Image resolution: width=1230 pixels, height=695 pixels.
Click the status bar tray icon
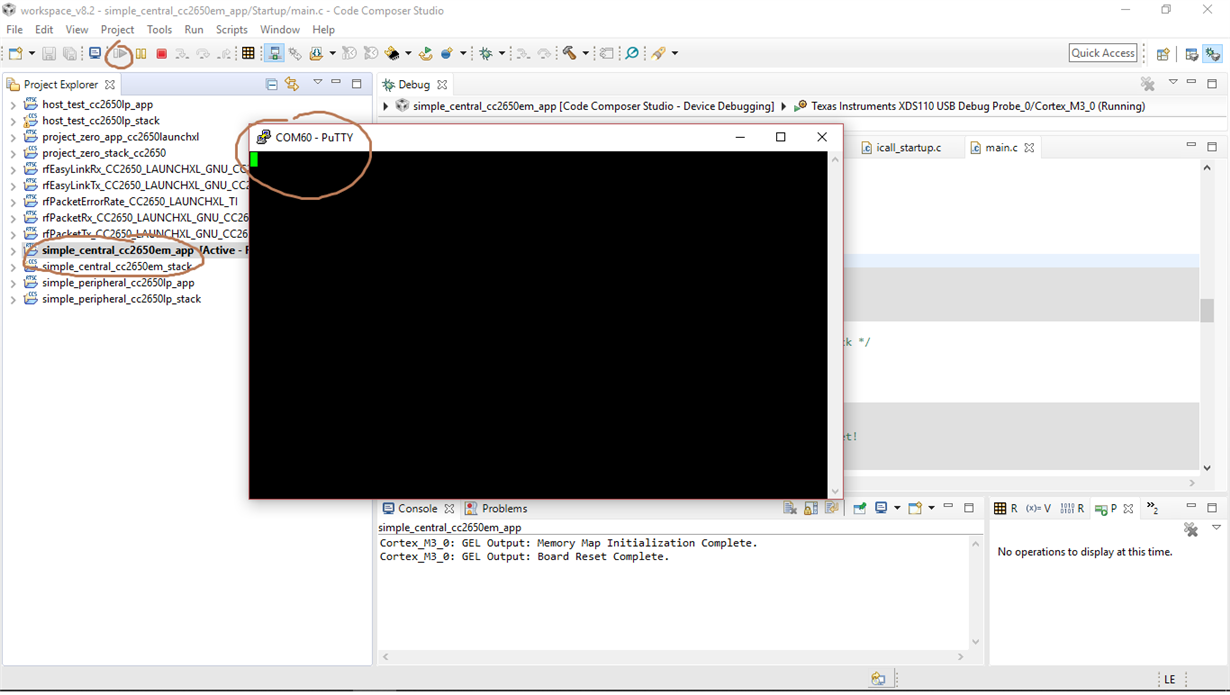click(x=878, y=679)
